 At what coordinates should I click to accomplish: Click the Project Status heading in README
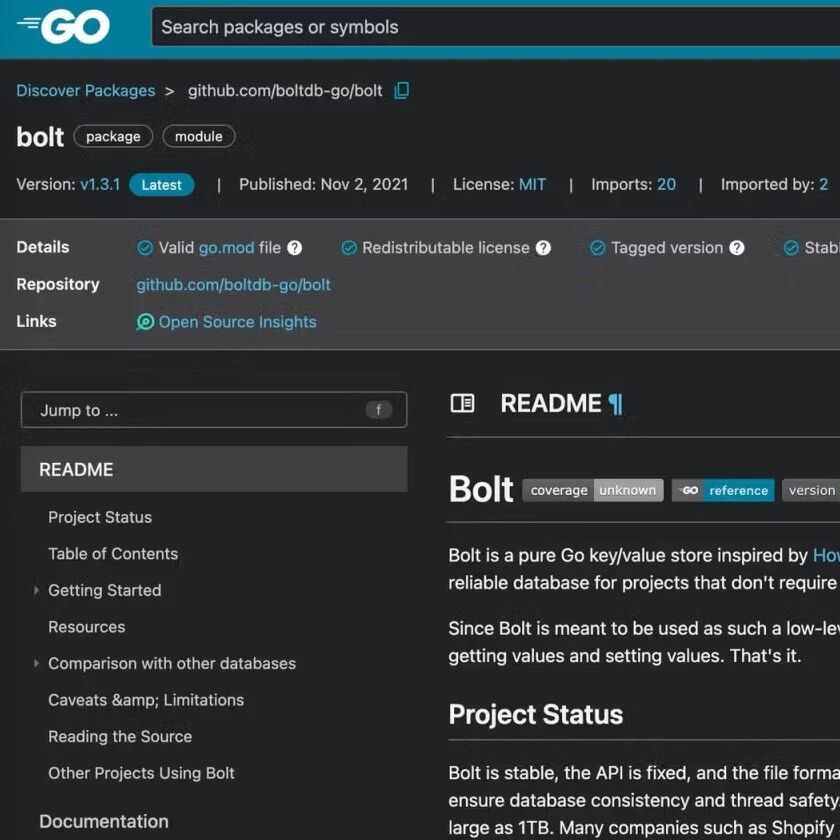[535, 714]
